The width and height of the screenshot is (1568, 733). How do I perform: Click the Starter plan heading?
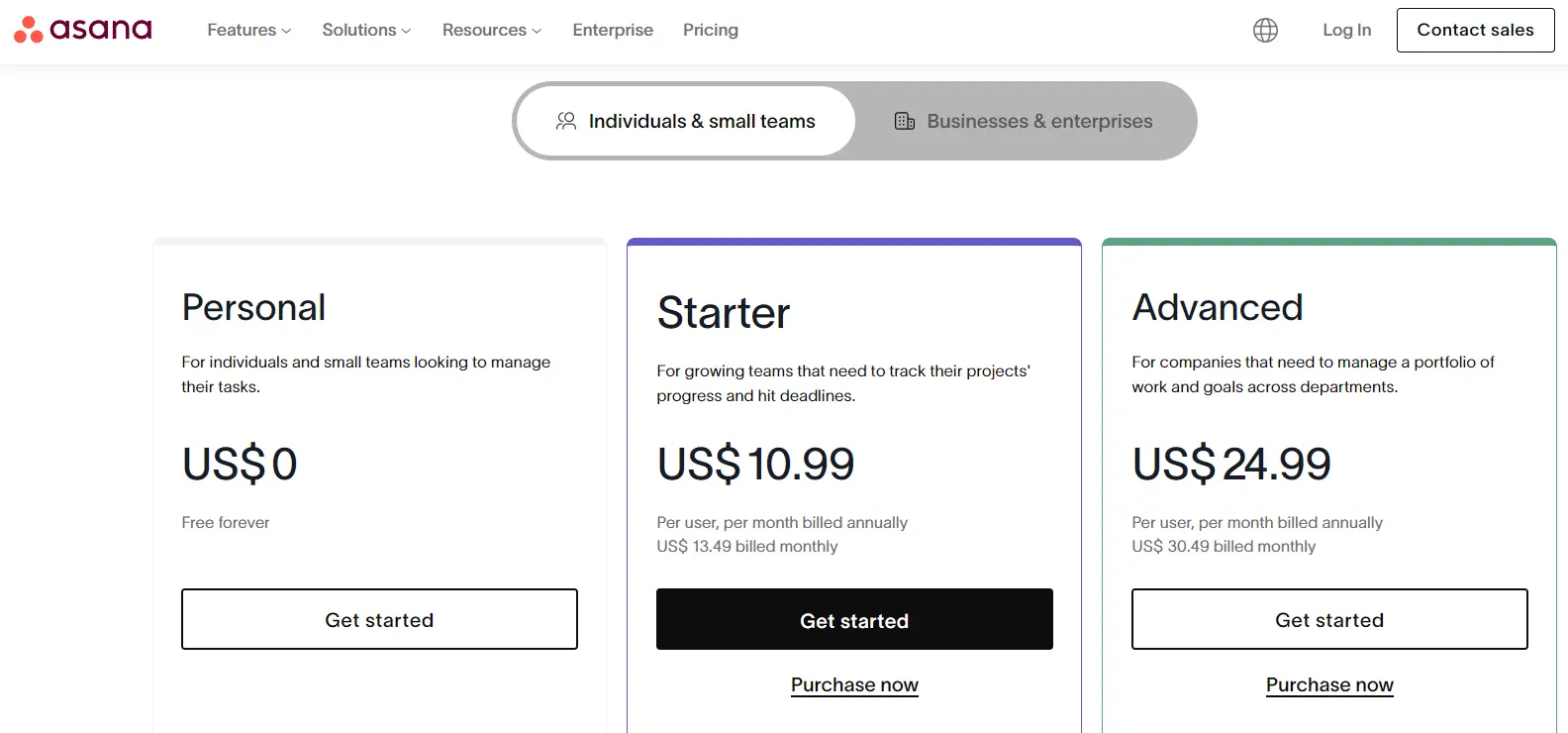tap(724, 313)
